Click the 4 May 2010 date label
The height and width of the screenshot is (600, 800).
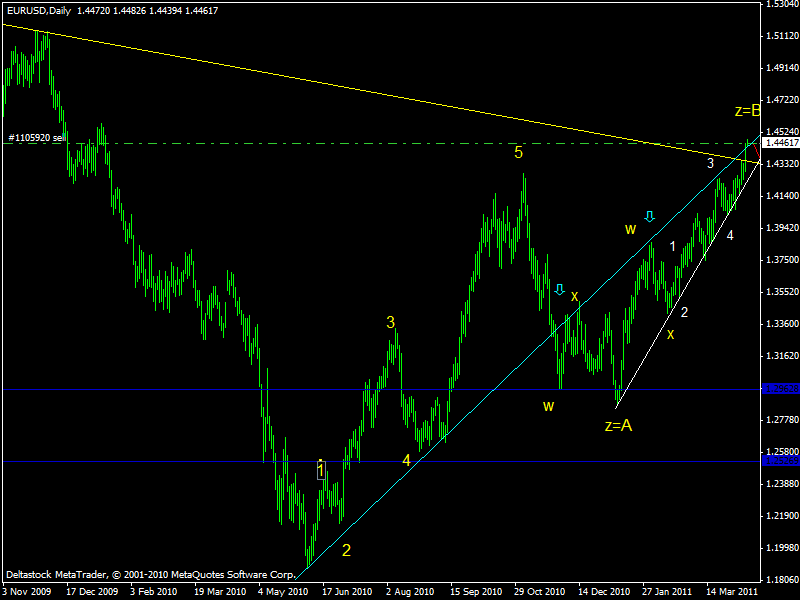click(x=283, y=591)
